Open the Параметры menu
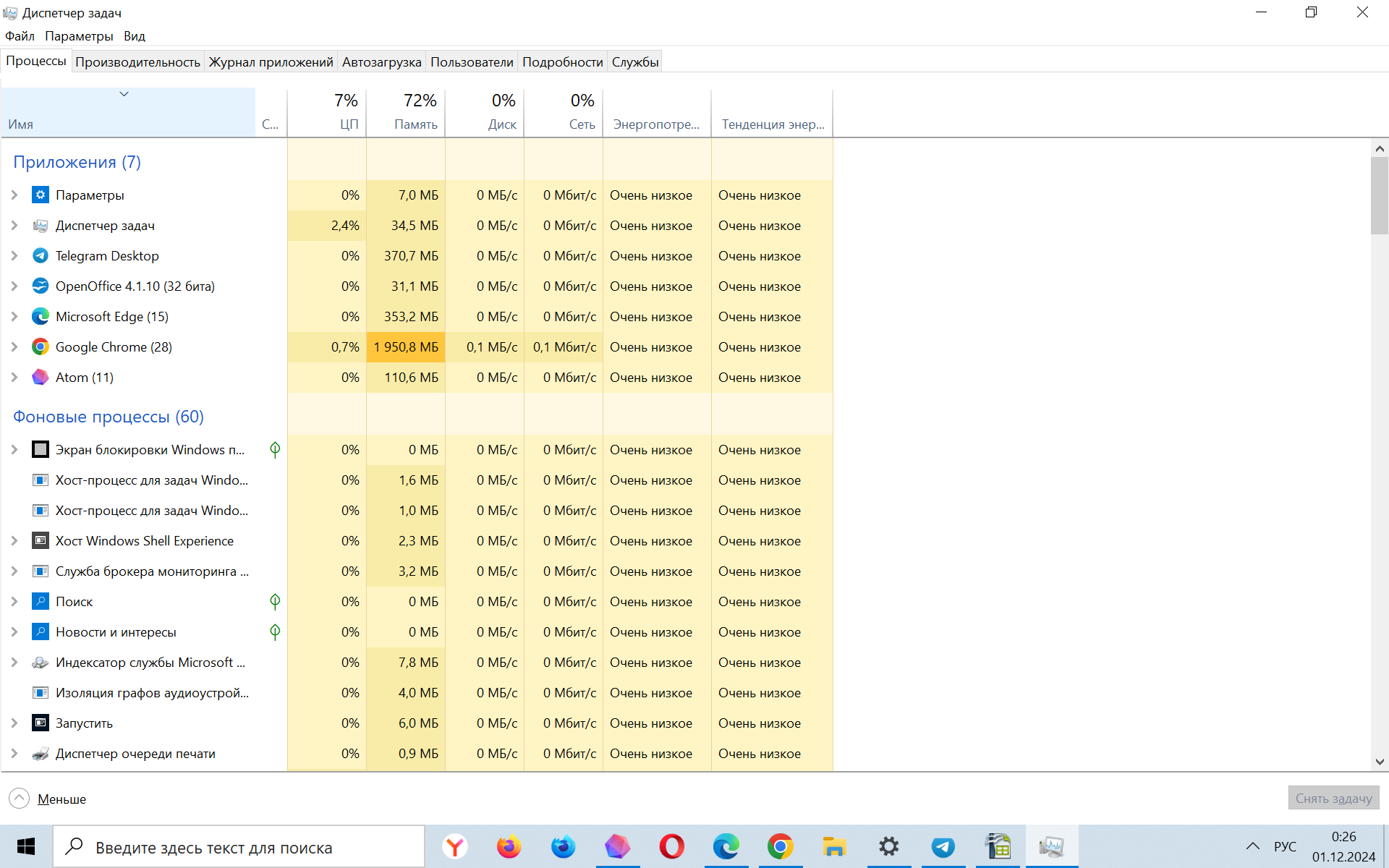 (x=79, y=36)
